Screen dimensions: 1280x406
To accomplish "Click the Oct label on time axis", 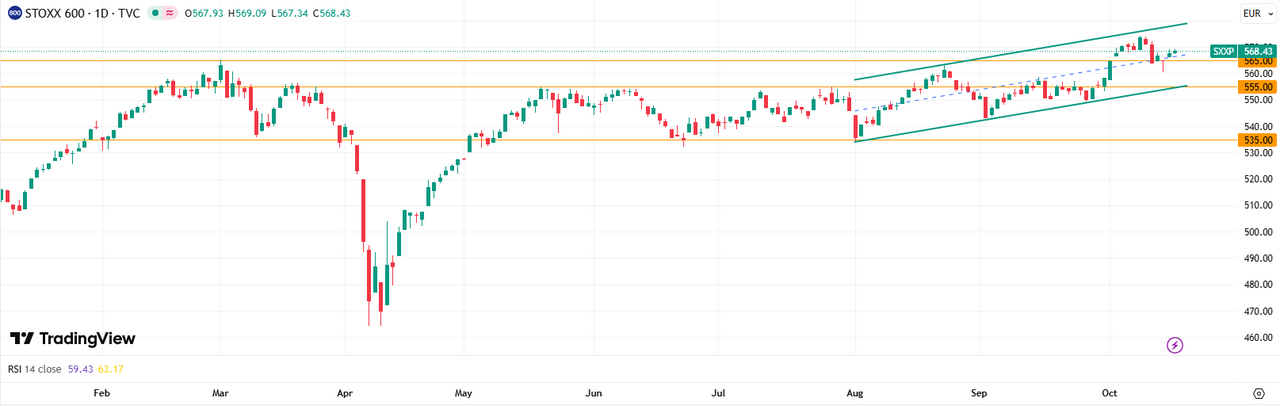I will point(1108,393).
